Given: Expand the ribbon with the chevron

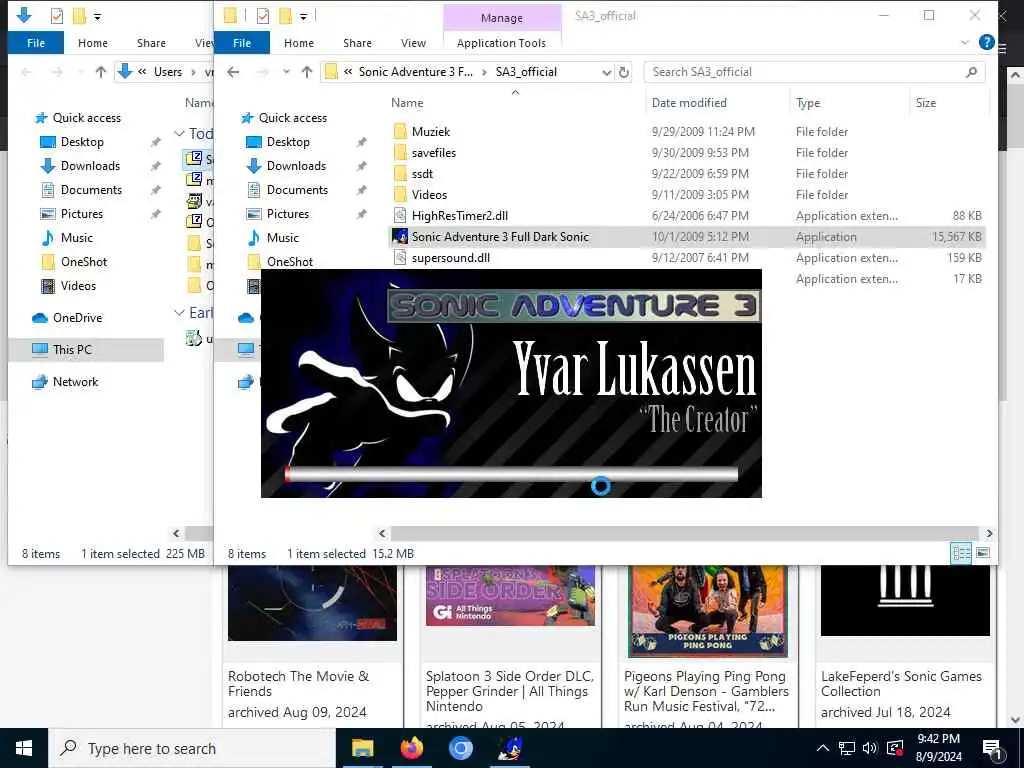Looking at the screenshot, I should coord(965,42).
